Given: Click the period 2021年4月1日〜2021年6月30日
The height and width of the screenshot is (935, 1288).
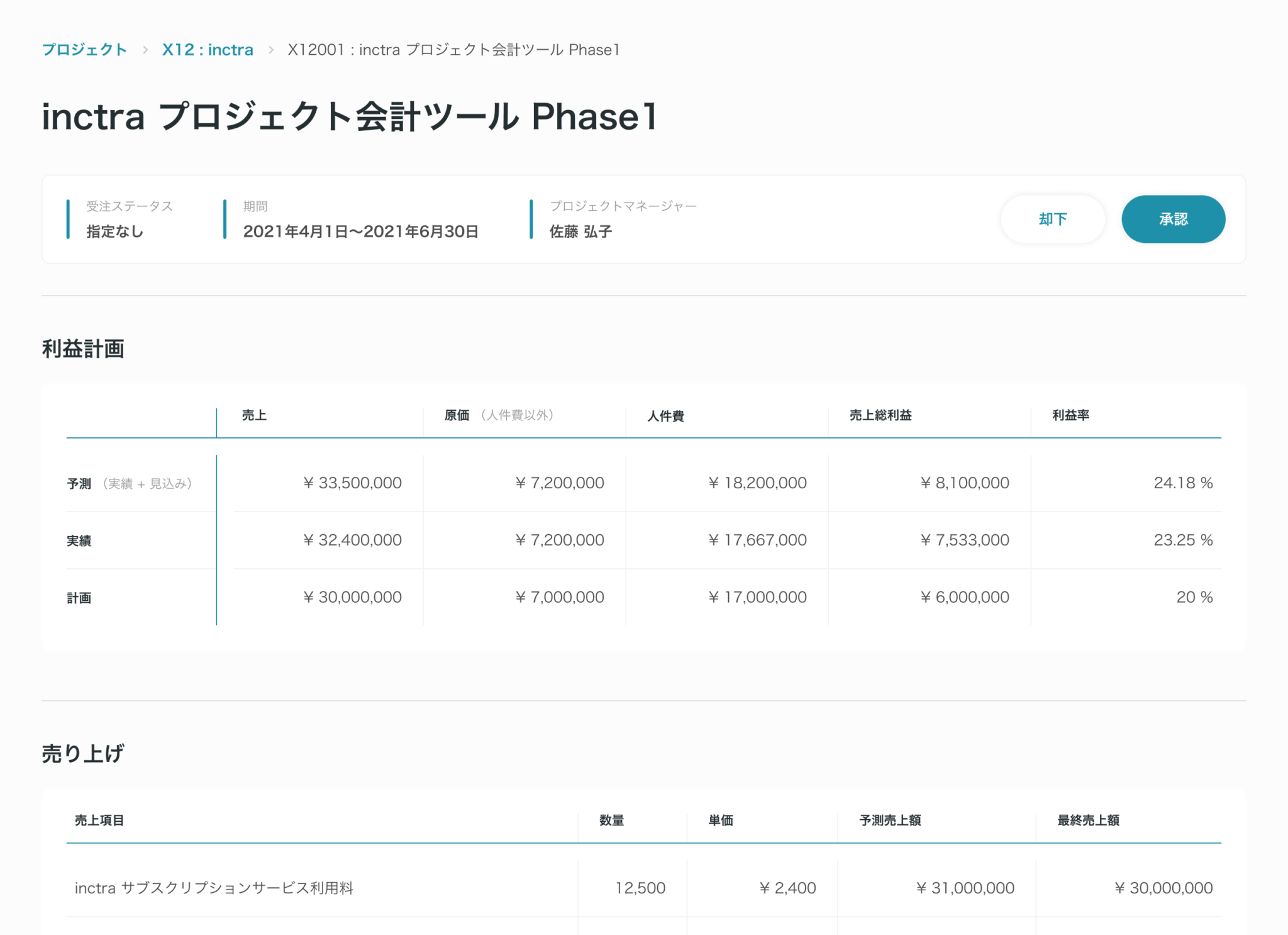Looking at the screenshot, I should click(361, 232).
